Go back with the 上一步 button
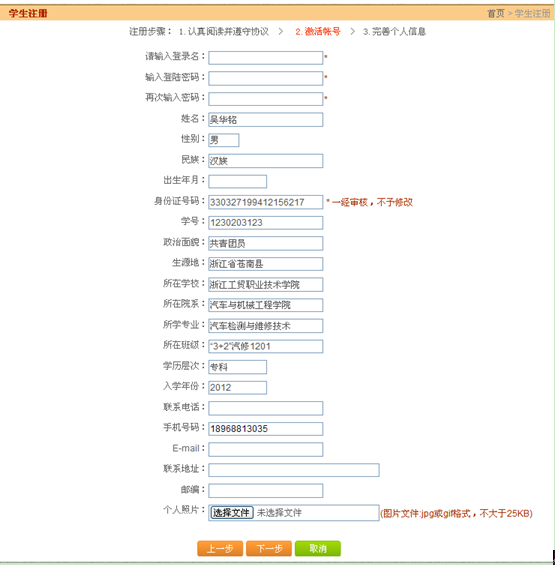555x565 pixels. tap(220, 548)
